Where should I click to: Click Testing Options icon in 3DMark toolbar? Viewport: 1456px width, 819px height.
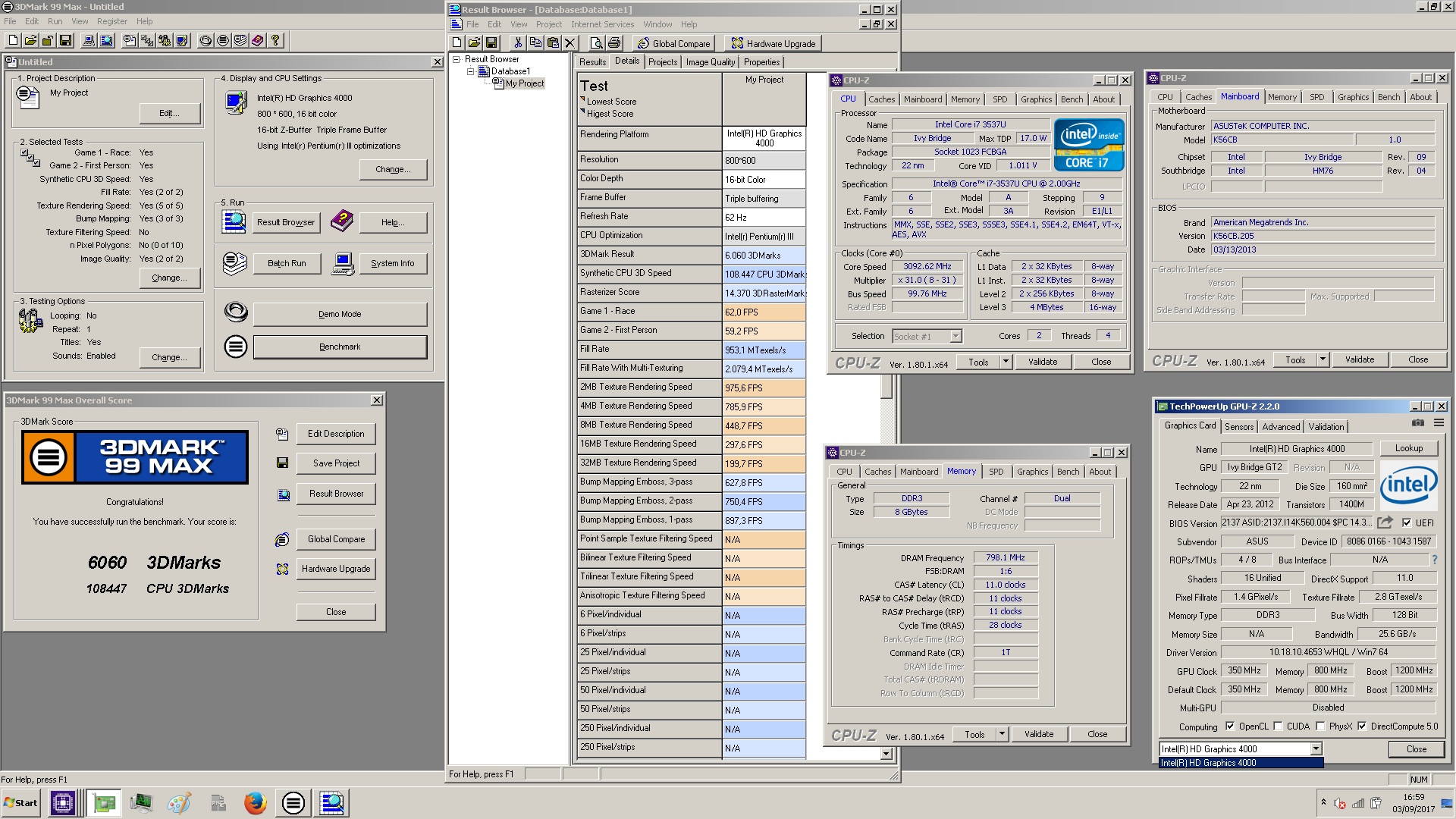tap(165, 40)
